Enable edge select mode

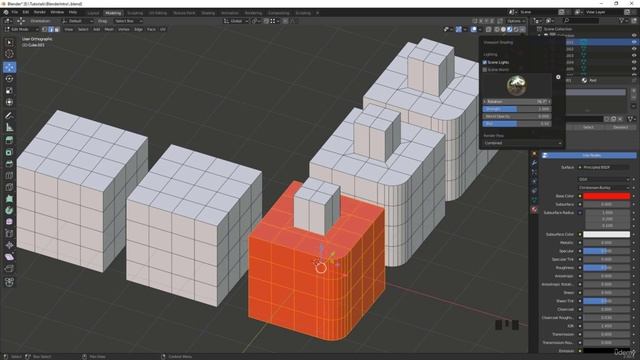coord(51,29)
